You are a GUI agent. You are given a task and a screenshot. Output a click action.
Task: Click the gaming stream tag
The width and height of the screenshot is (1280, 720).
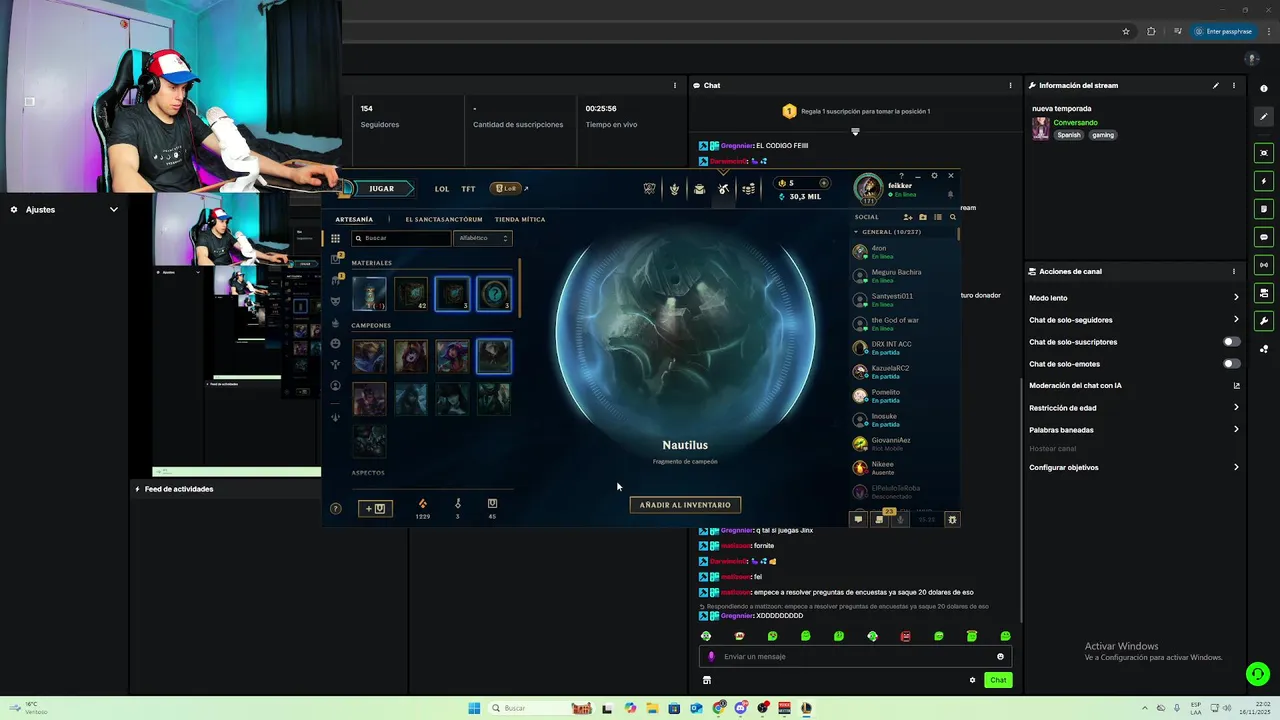1103,135
